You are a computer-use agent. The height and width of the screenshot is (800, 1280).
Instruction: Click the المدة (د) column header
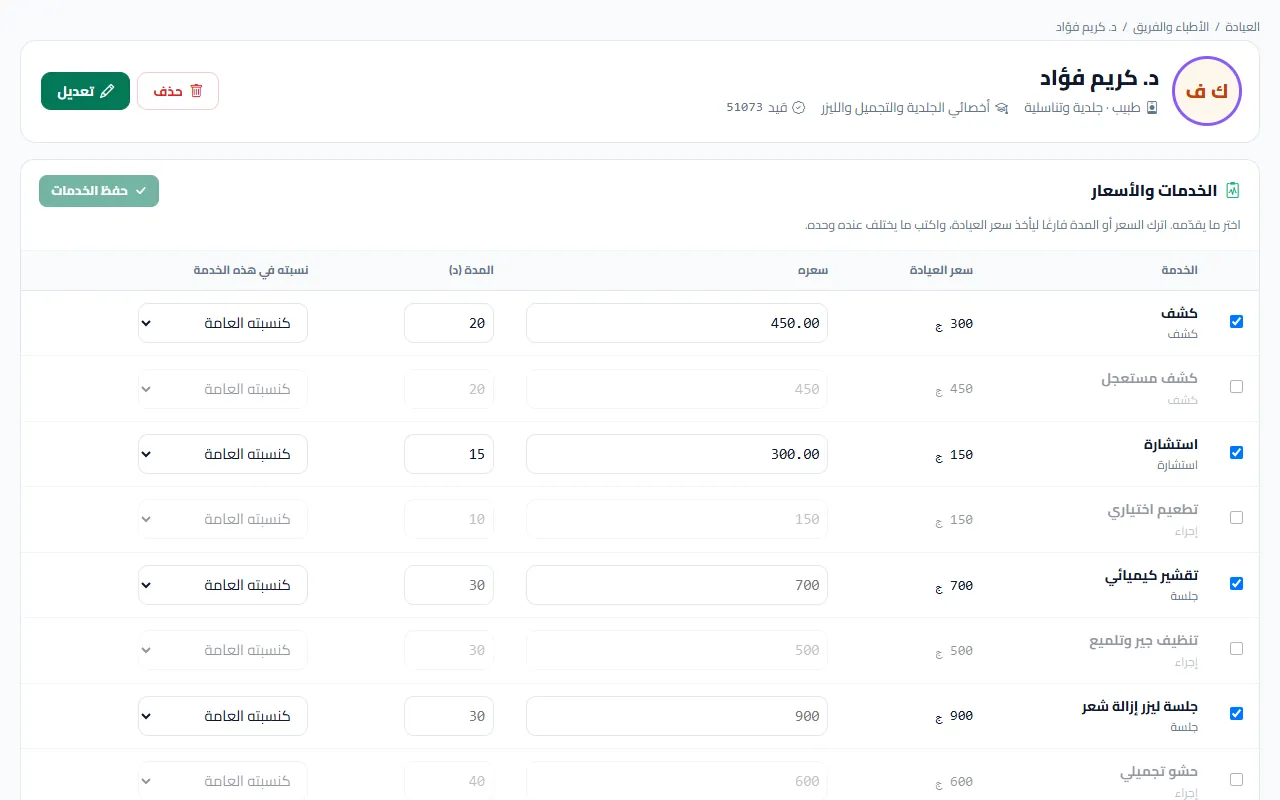[470, 270]
